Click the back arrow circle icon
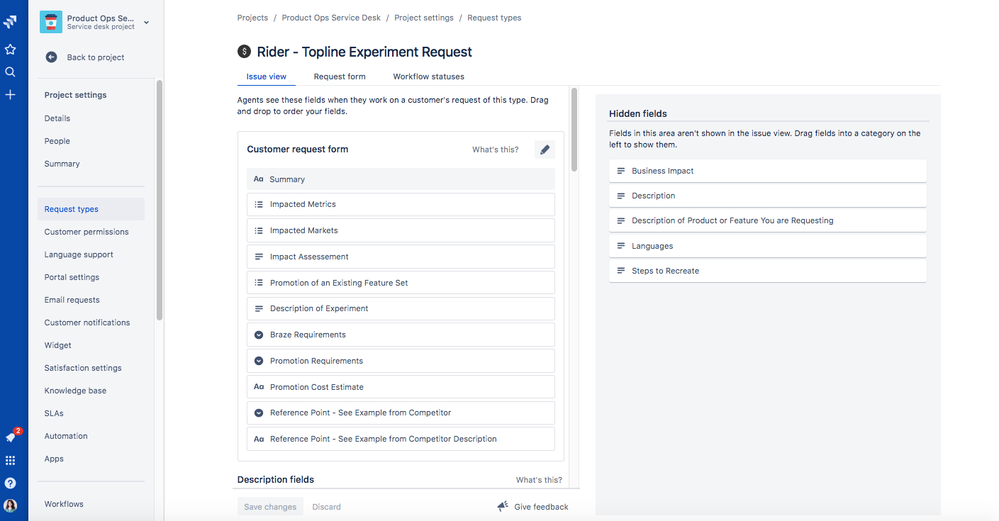Screen dimensions: 999x521 coord(52,57)
